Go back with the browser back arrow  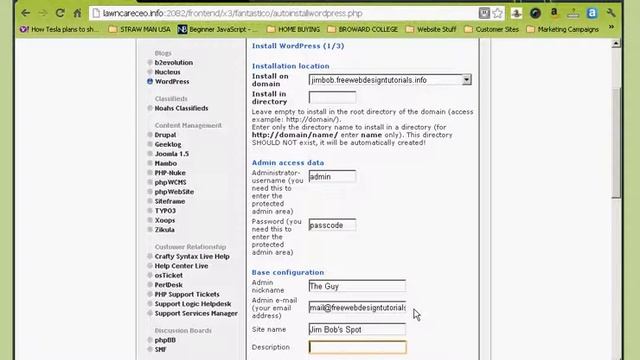click(x=25, y=13)
